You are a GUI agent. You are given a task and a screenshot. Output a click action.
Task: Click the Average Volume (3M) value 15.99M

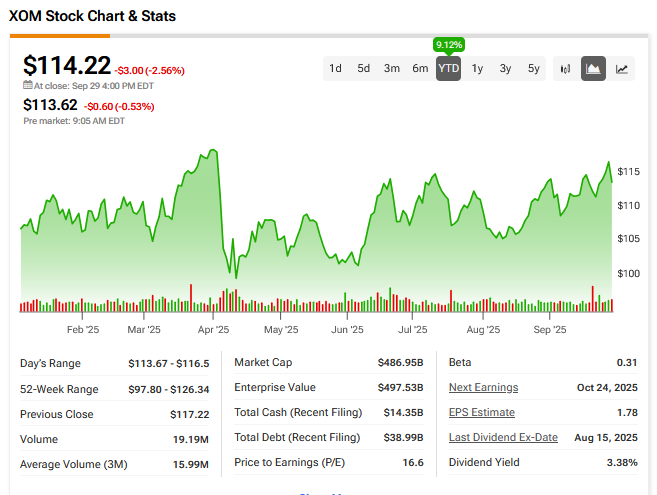point(191,464)
